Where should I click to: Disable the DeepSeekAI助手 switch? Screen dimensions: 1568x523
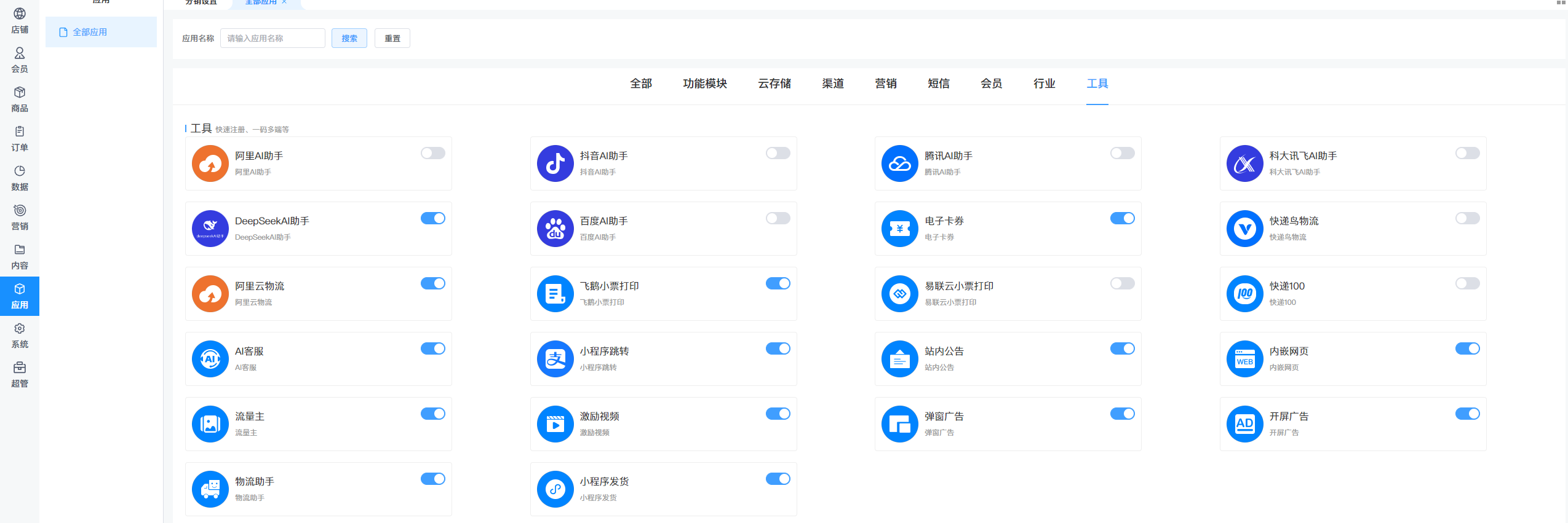433,218
